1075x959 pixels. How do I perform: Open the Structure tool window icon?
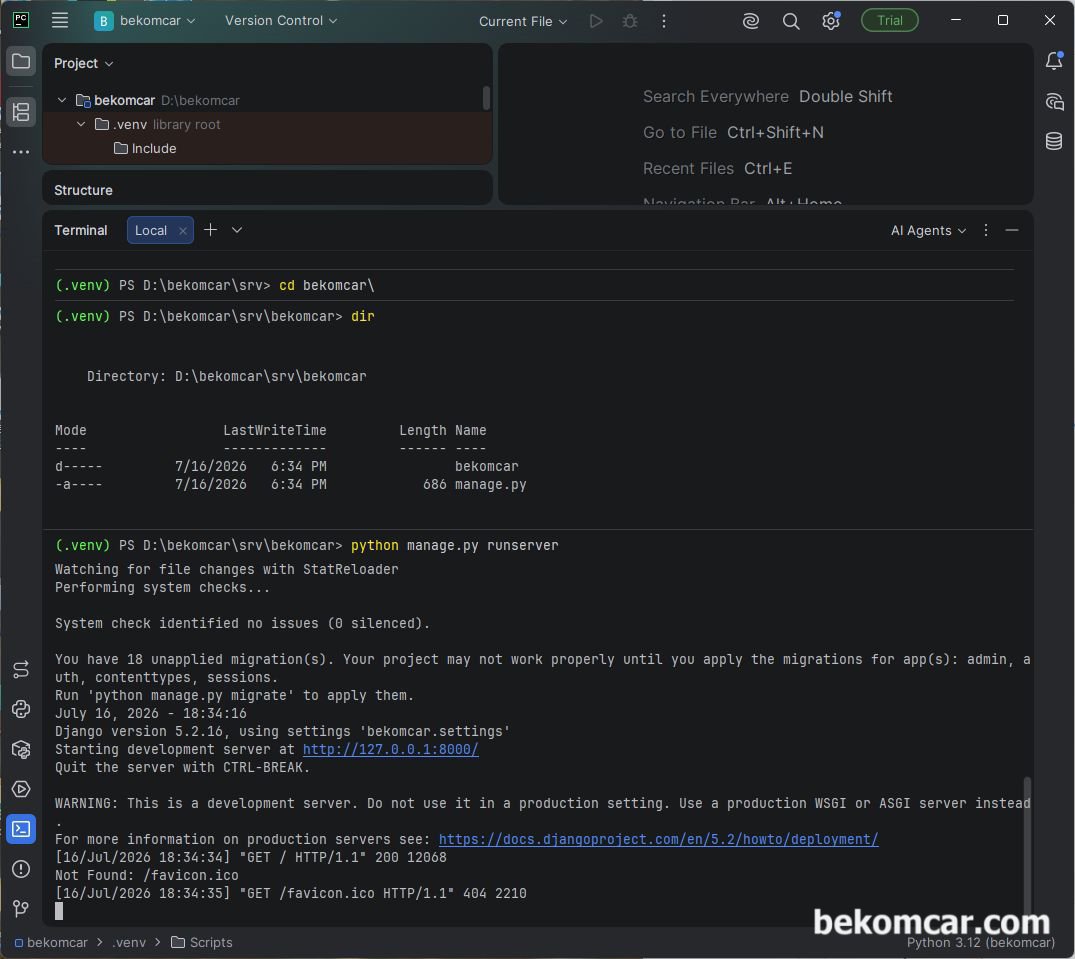pos(21,112)
